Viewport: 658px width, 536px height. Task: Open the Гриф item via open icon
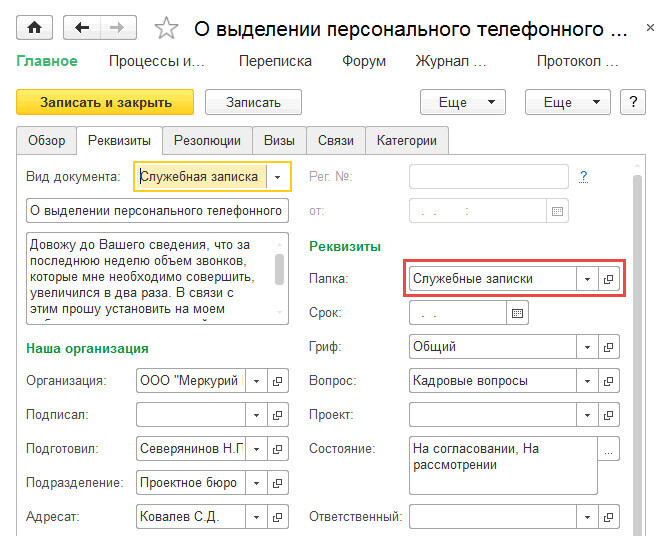[608, 347]
